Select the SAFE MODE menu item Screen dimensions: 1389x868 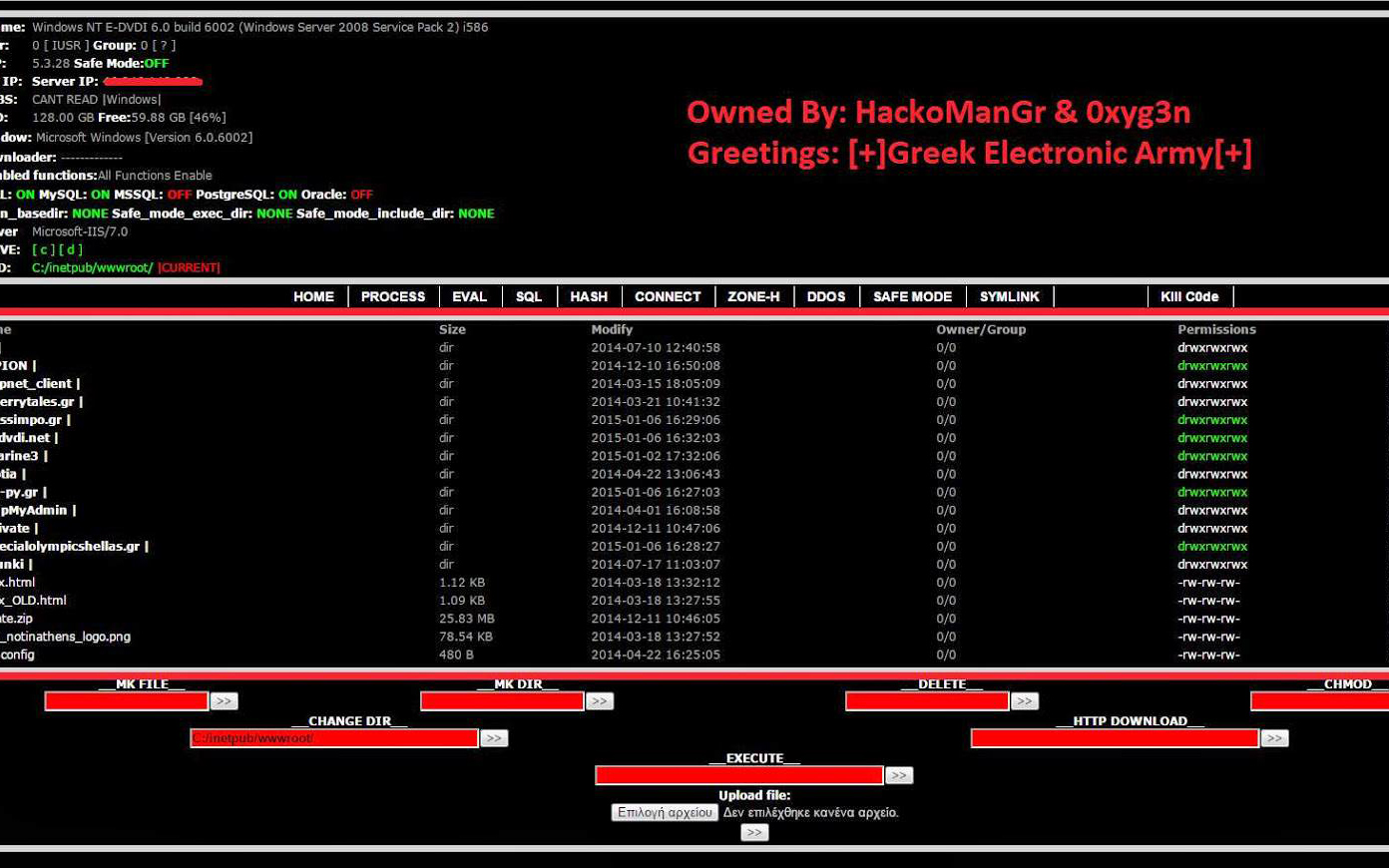(912, 296)
